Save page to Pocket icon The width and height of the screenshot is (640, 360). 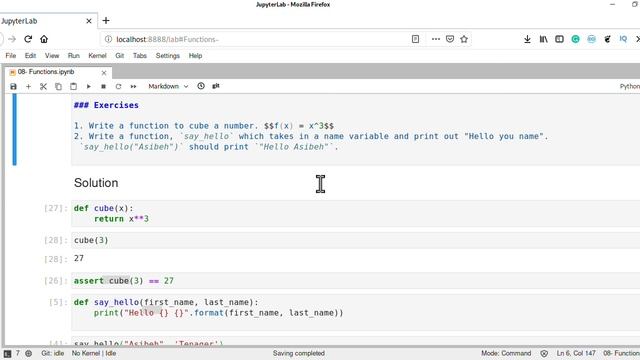(450, 39)
